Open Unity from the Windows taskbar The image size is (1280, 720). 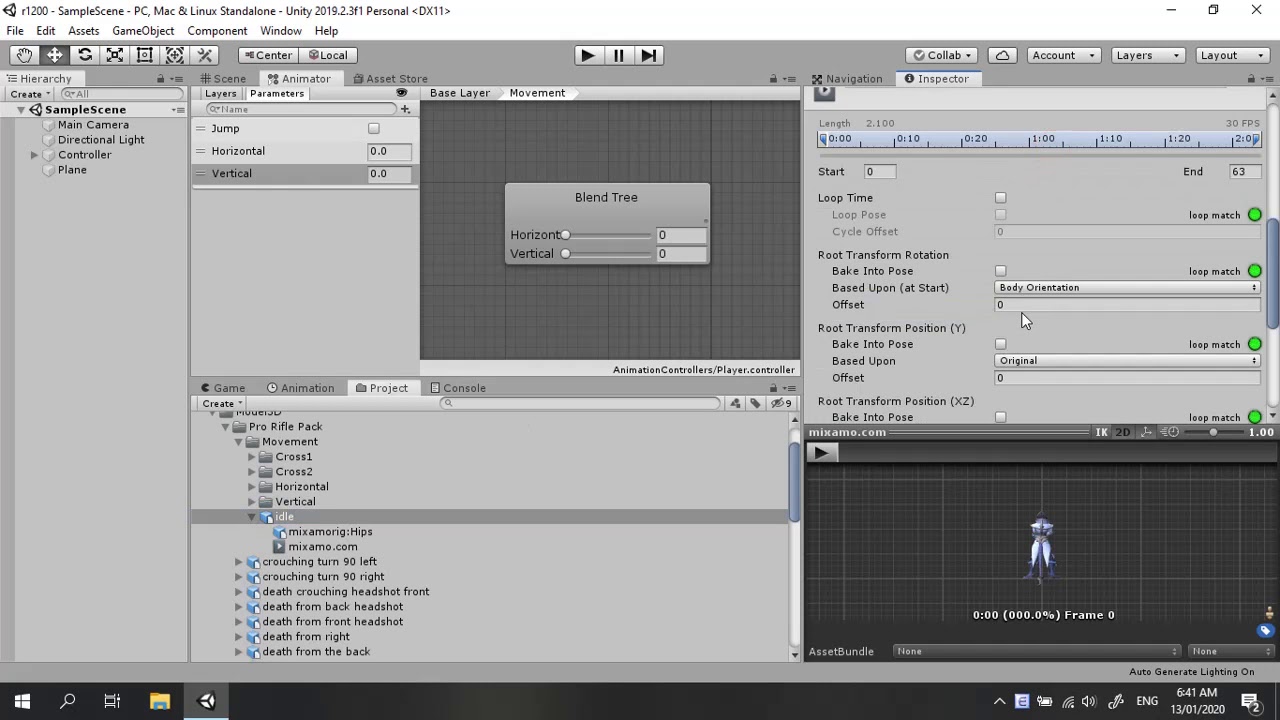click(206, 701)
